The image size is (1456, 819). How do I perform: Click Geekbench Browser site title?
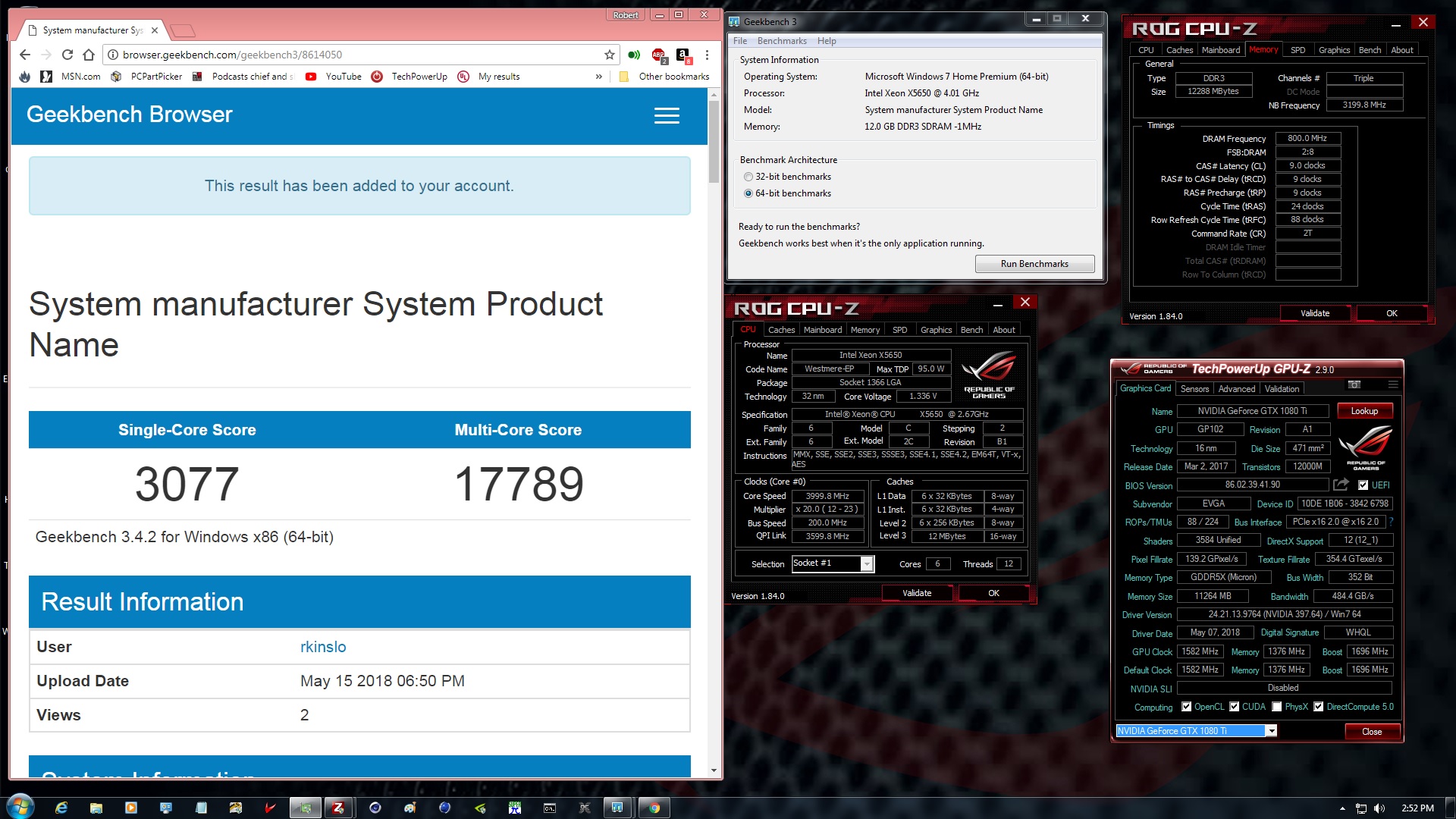[x=129, y=115]
